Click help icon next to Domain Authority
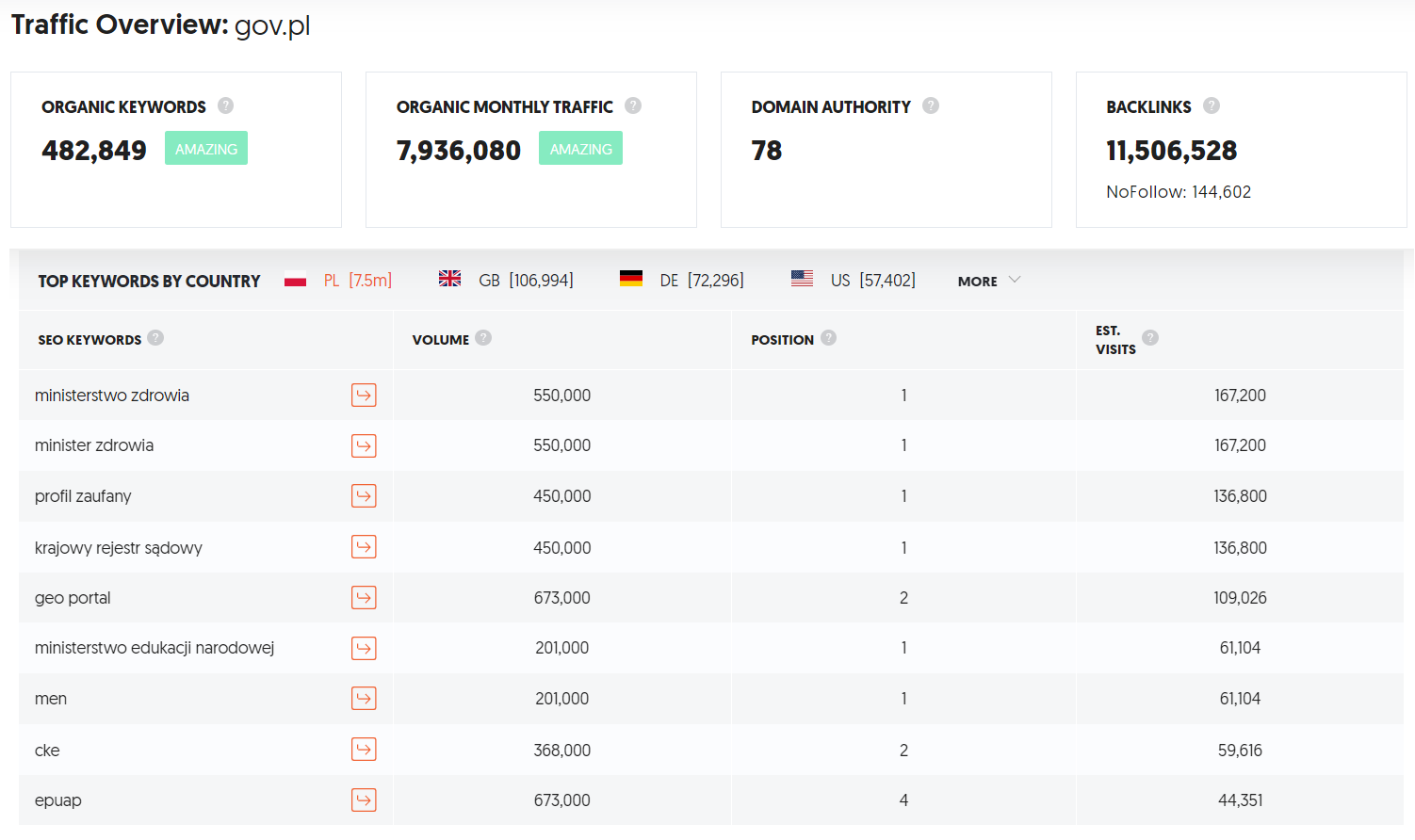This screenshot has height=840, width=1415. 931,105
